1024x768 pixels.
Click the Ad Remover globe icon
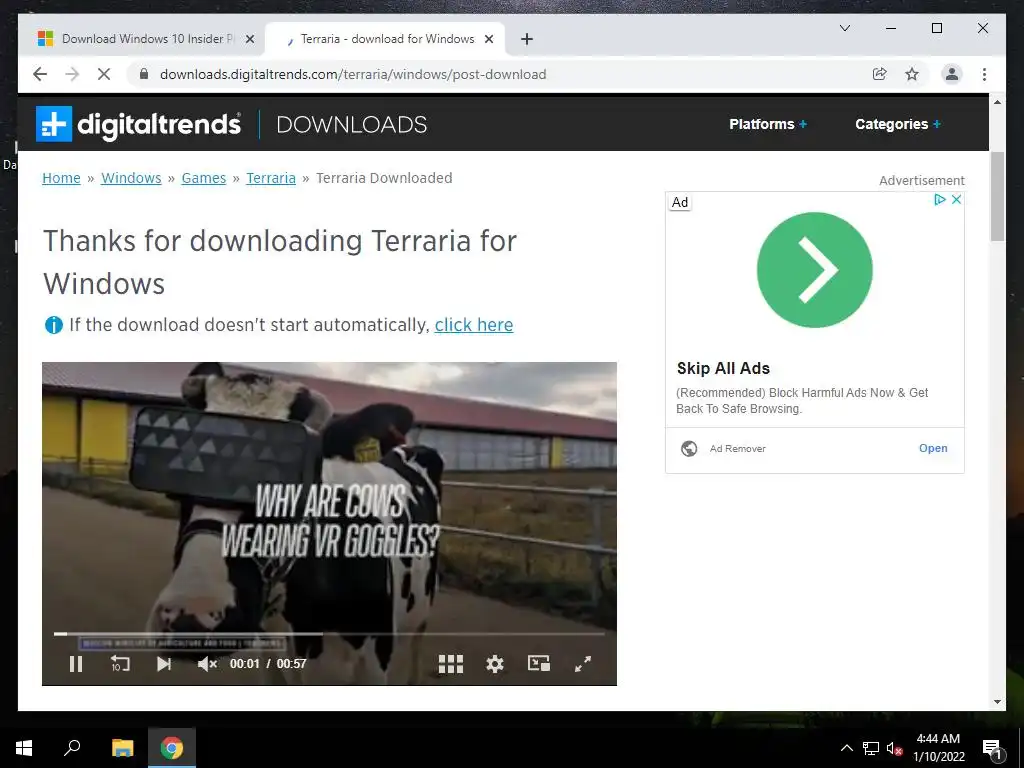(689, 449)
